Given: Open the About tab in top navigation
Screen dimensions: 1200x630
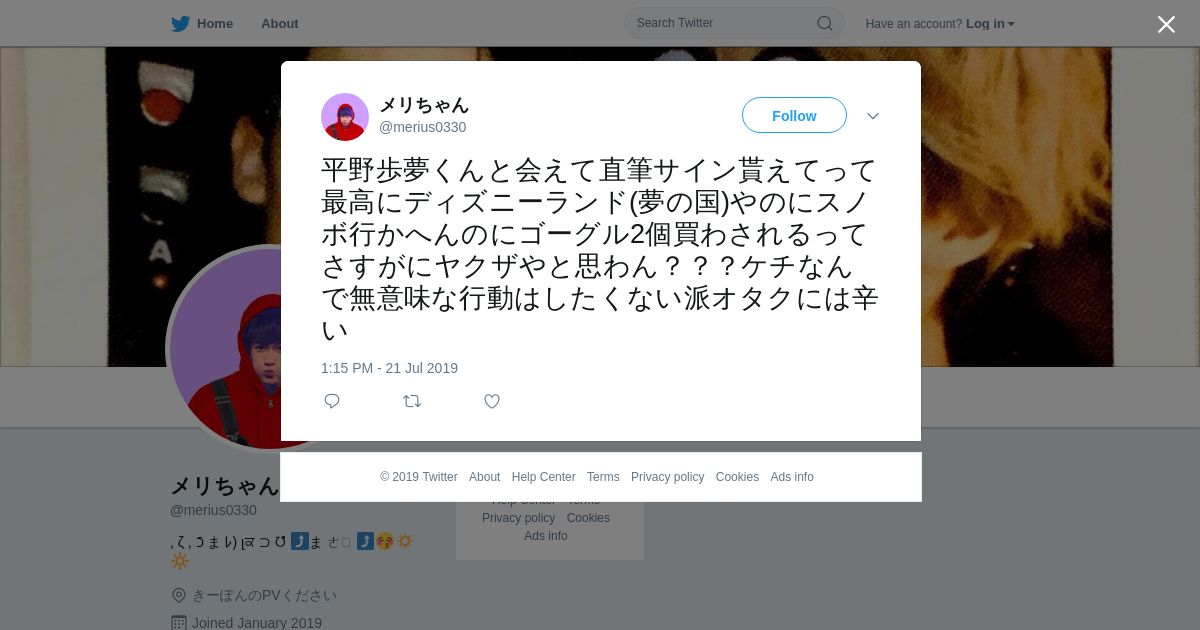Looking at the screenshot, I should (x=280, y=24).
